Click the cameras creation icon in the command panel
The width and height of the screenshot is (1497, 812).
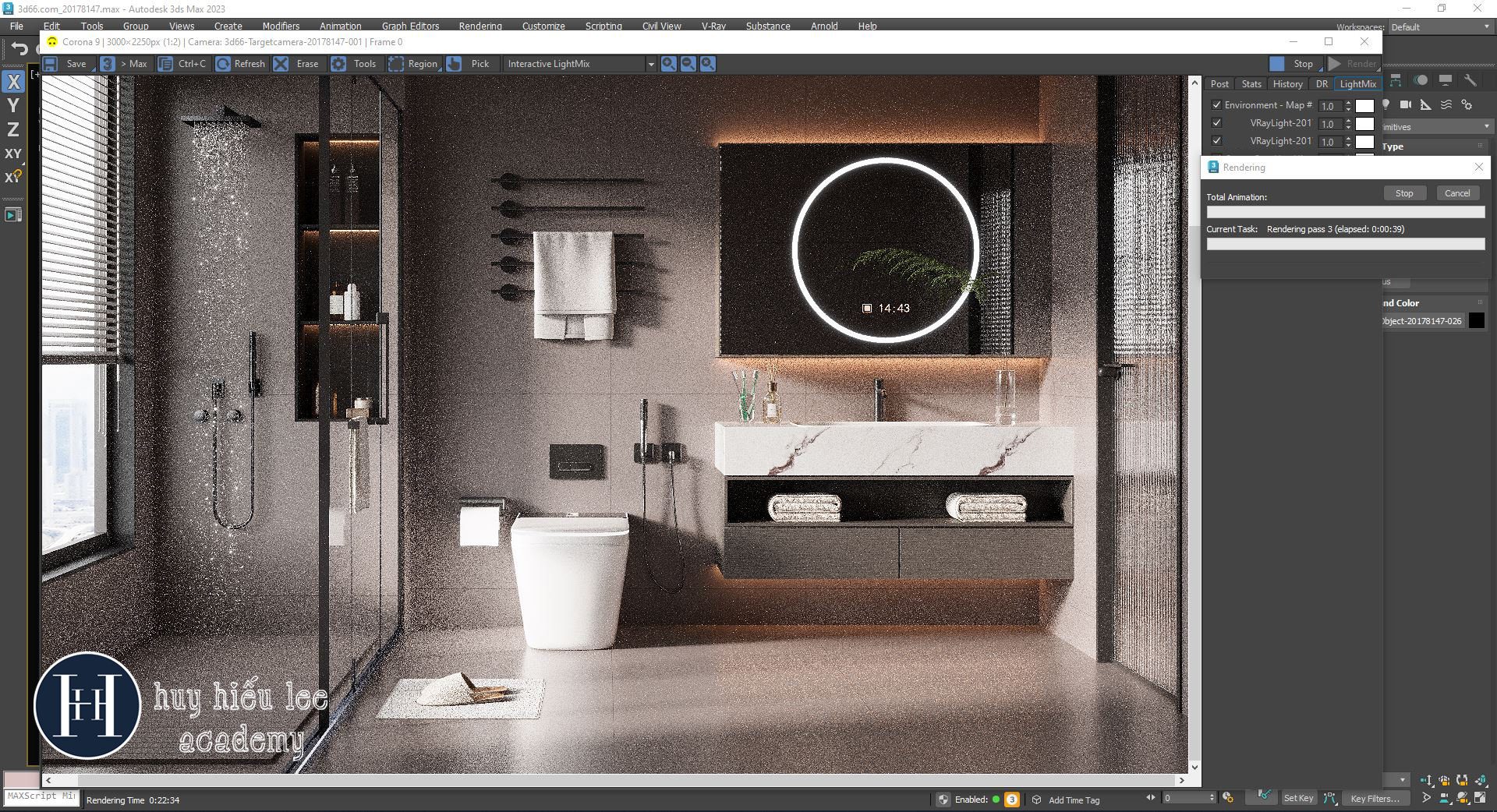(1406, 105)
